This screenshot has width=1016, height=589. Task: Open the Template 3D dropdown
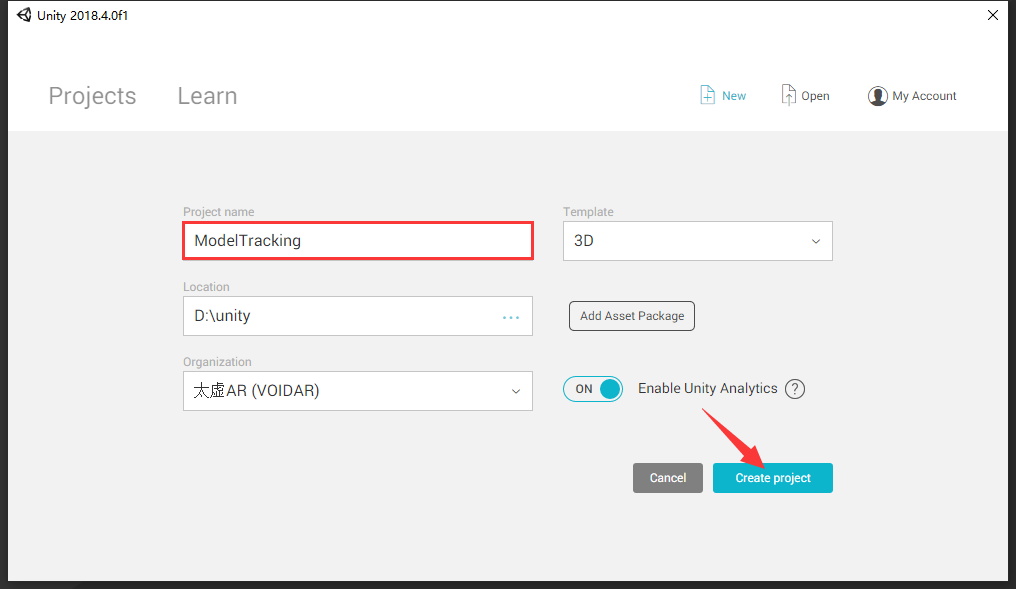point(697,241)
